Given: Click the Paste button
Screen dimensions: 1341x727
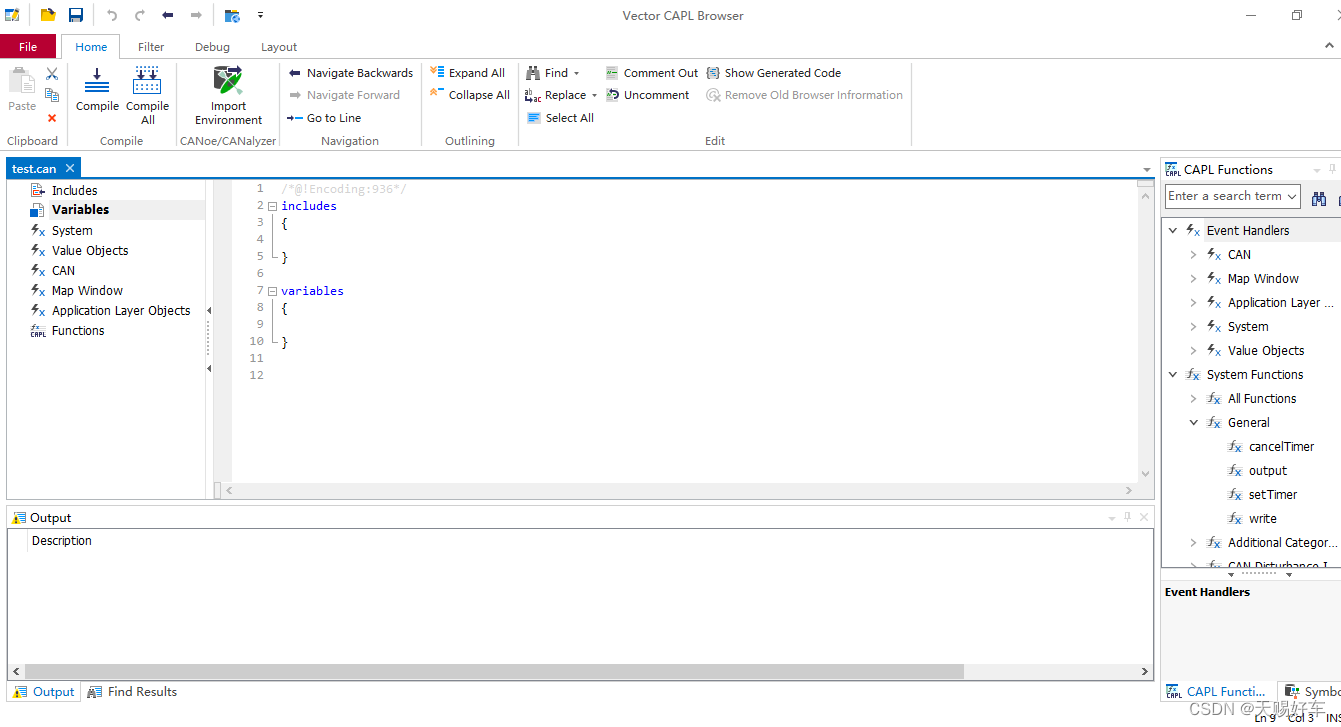Looking at the screenshot, I should pyautogui.click(x=22, y=90).
